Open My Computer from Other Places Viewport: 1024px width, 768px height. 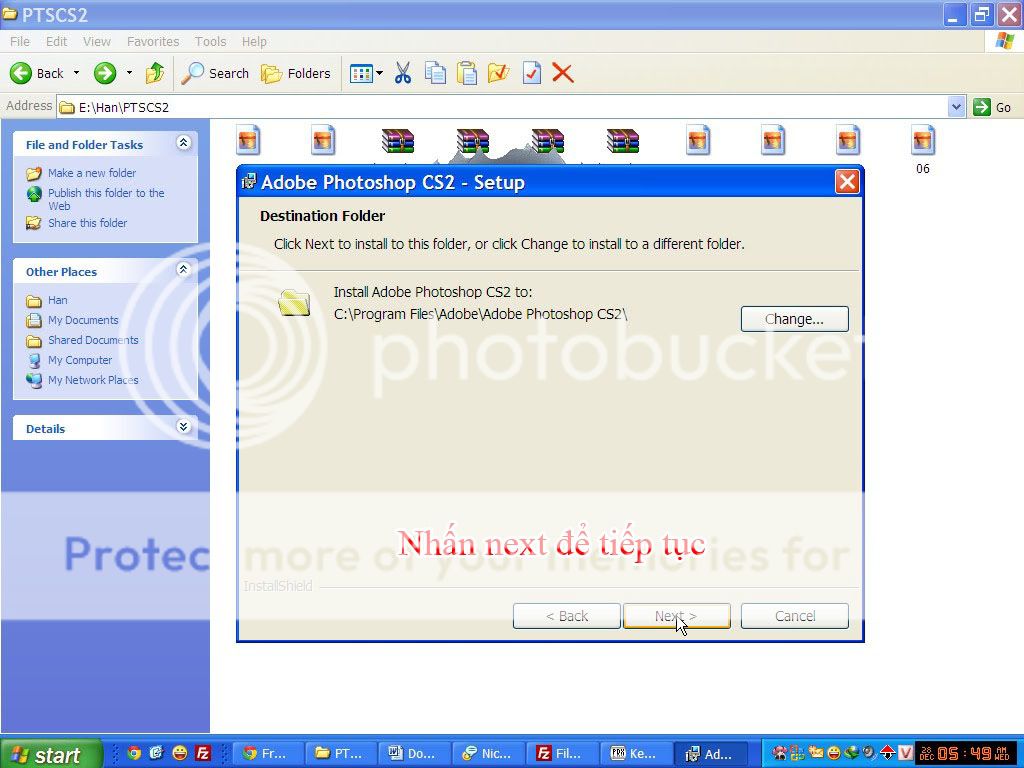click(80, 360)
